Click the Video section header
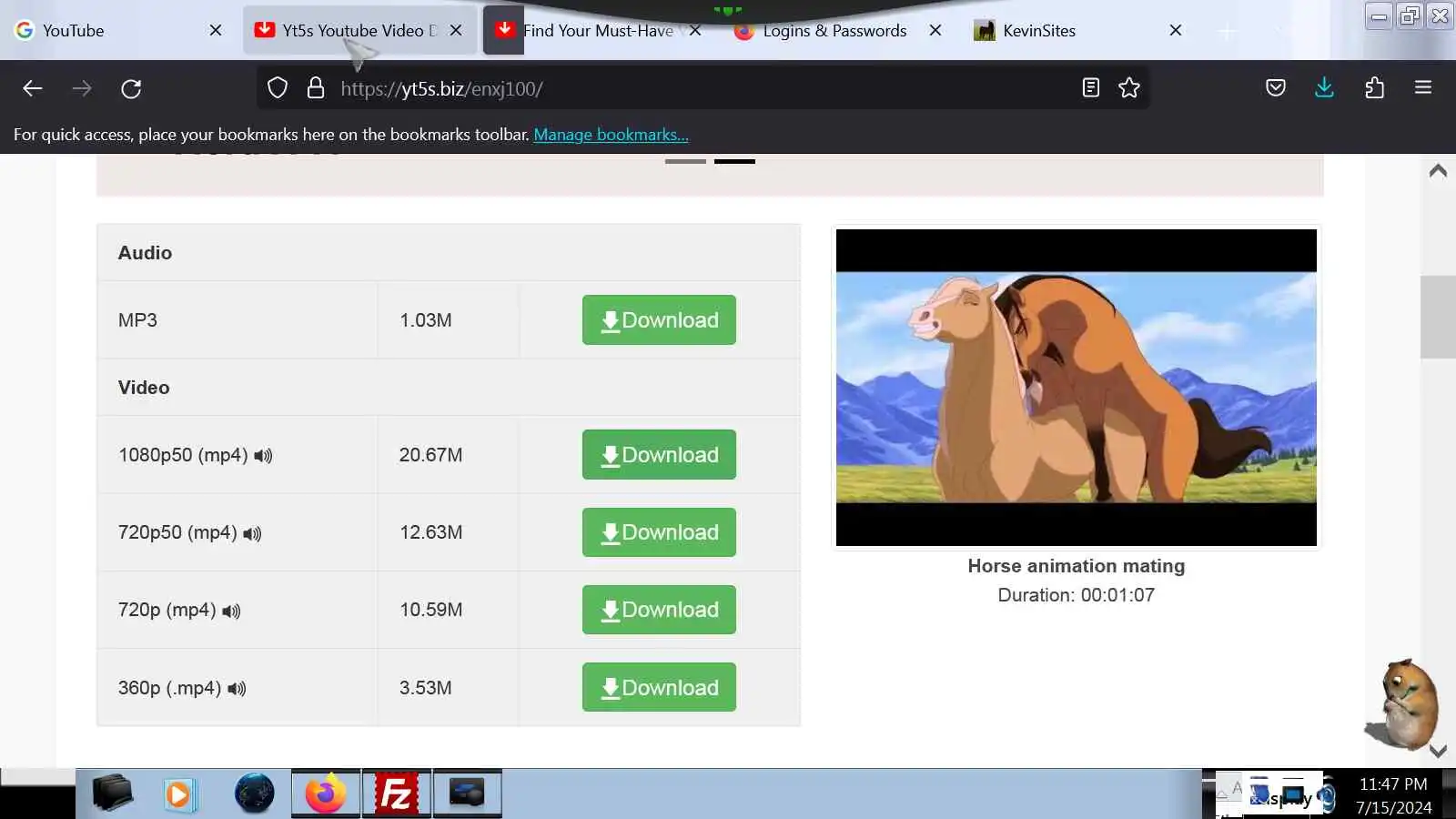Image resolution: width=1456 pixels, height=819 pixels. point(449,387)
